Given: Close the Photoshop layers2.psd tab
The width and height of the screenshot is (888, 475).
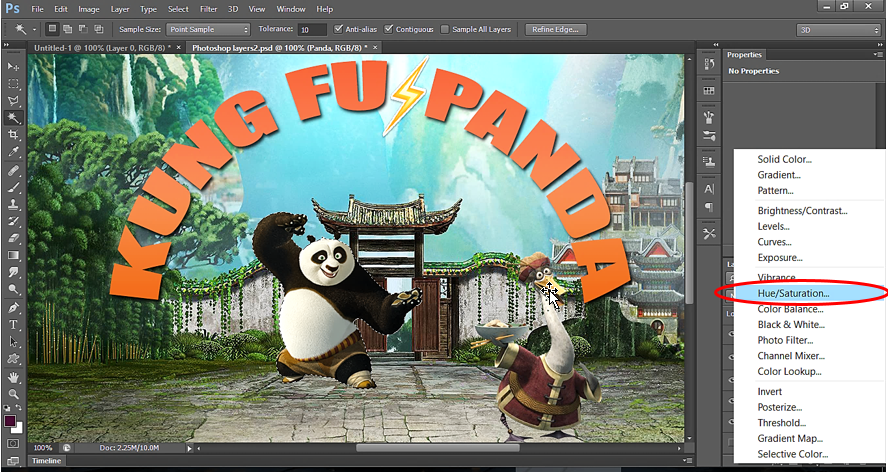Looking at the screenshot, I should coord(375,48).
